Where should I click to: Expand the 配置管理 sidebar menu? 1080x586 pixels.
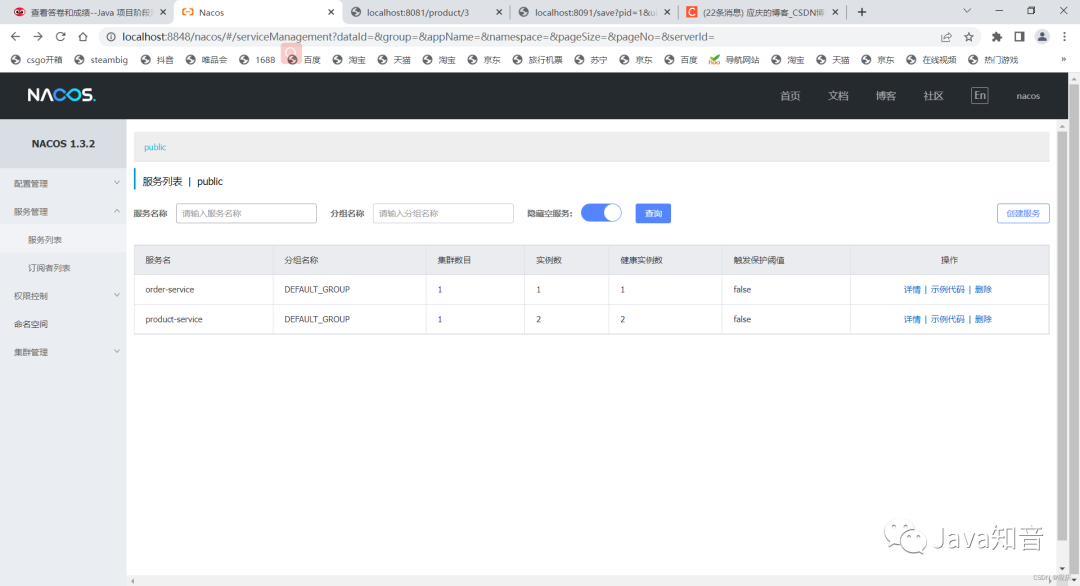(63, 183)
